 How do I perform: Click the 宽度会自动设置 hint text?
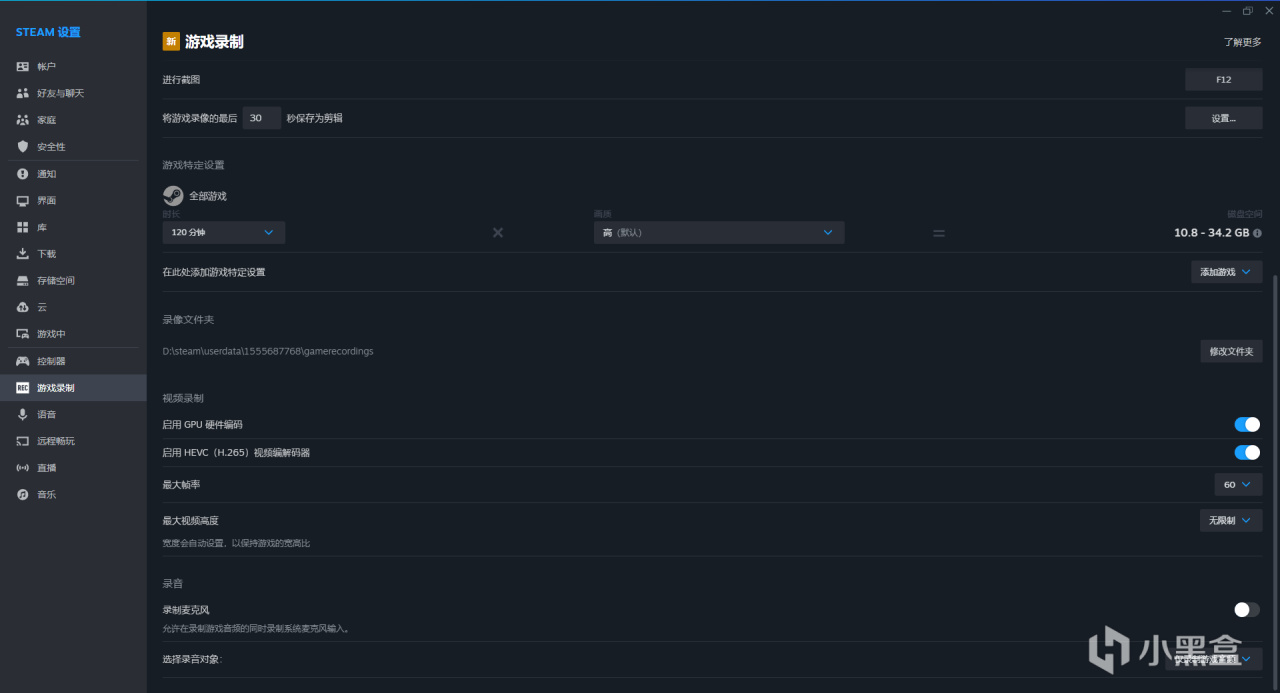coord(236,543)
